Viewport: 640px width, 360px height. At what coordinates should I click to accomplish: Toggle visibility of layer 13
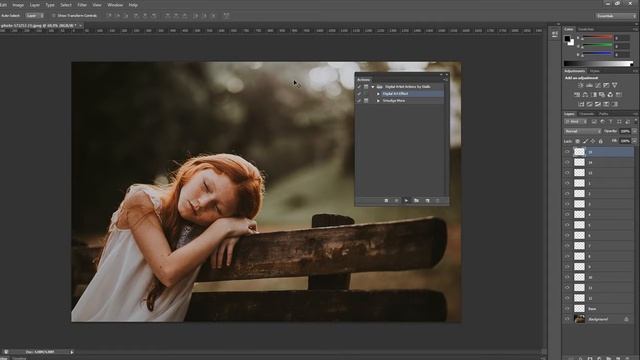[567, 173]
